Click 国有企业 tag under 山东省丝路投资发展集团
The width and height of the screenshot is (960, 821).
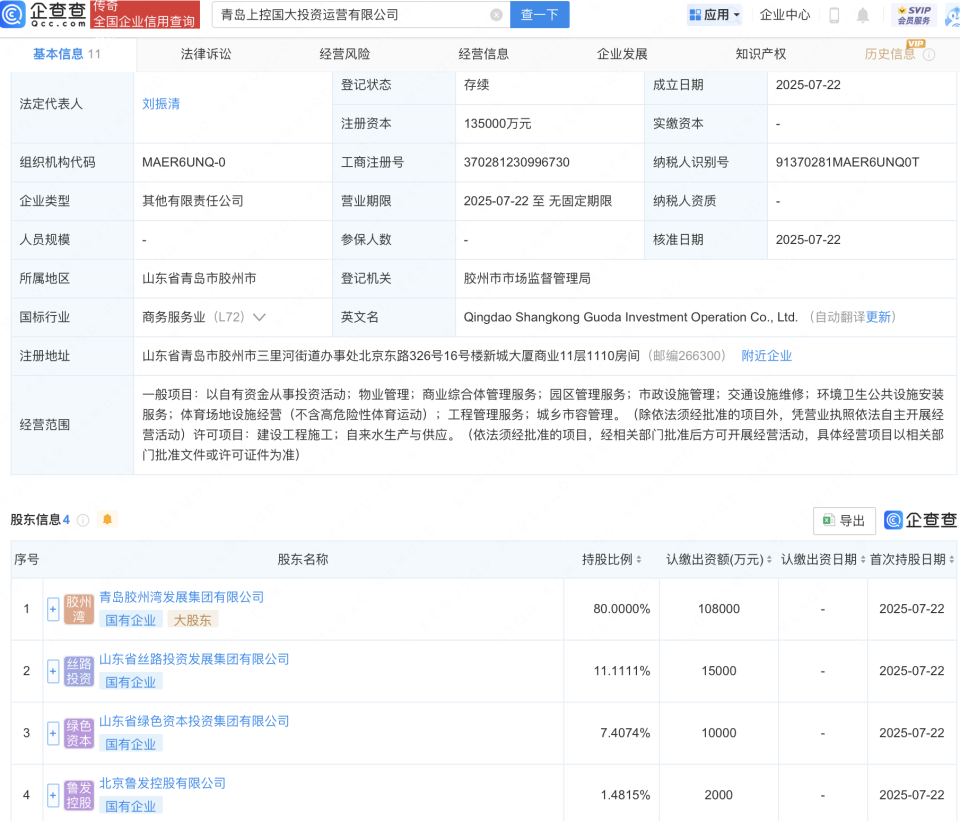130,682
